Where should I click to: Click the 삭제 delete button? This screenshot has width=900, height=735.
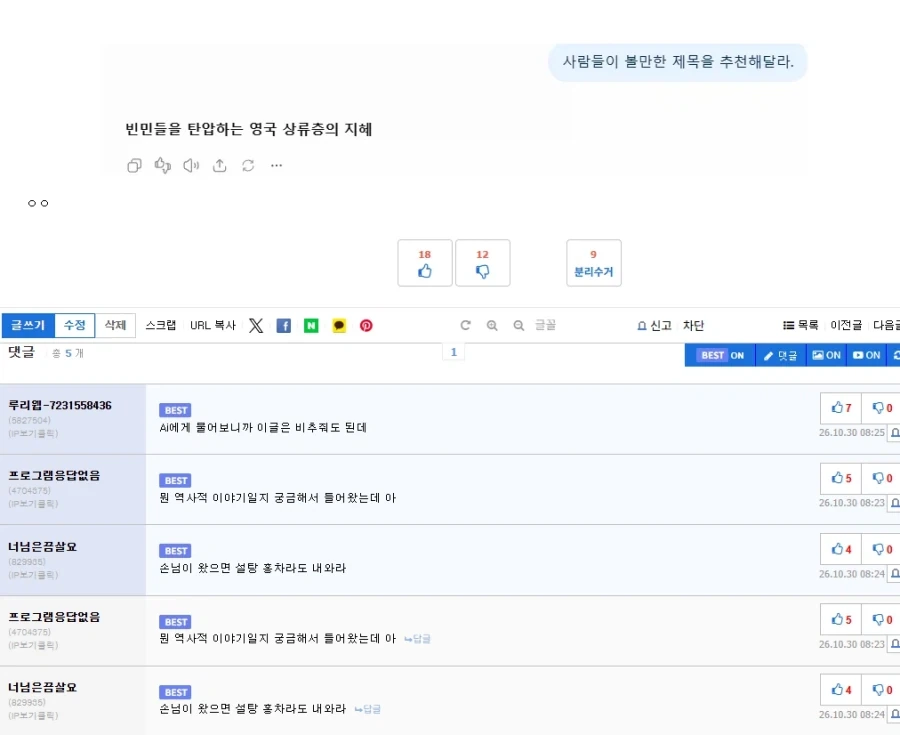click(x=115, y=325)
